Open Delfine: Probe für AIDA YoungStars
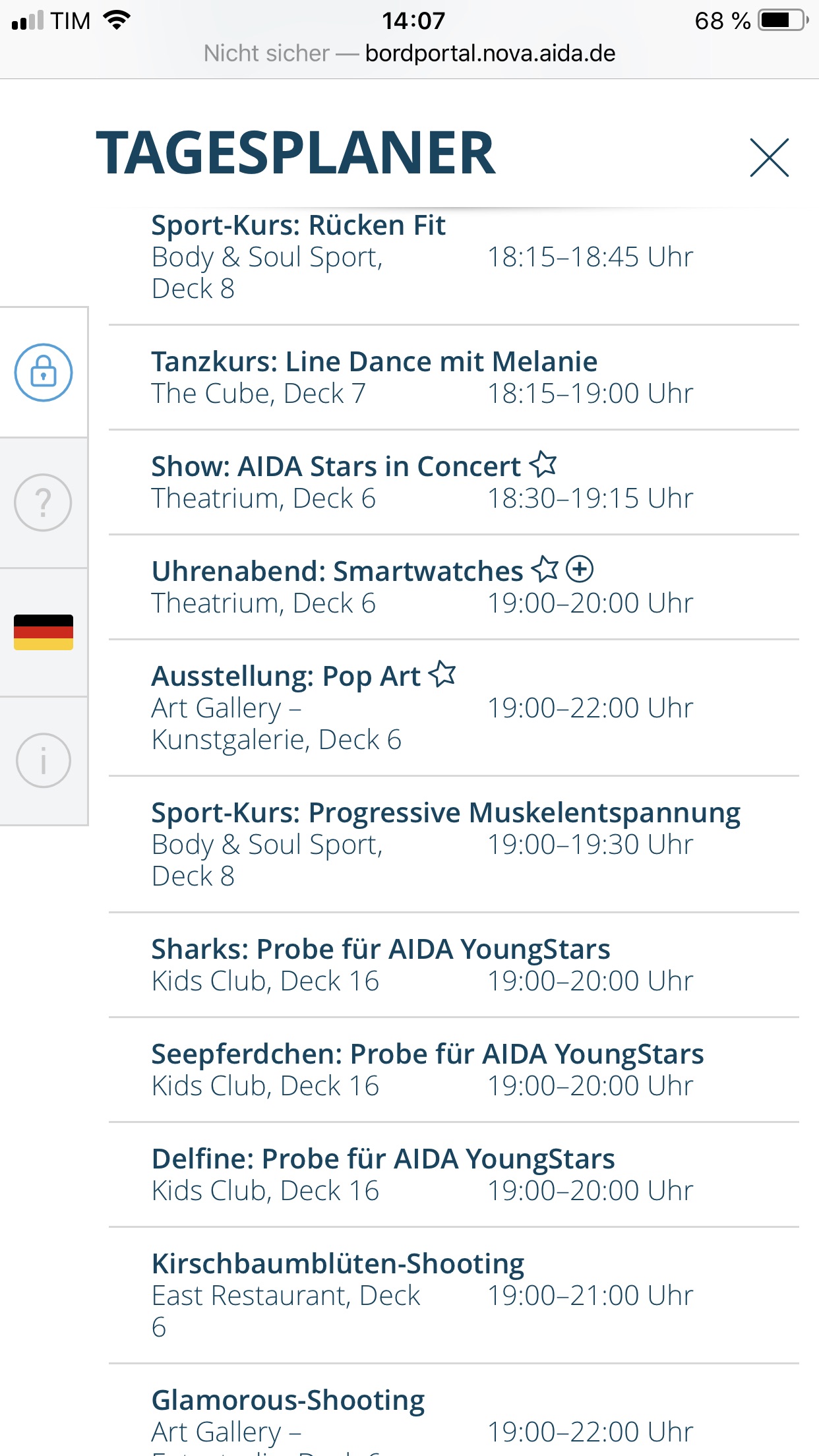The image size is (819, 1456). (383, 1159)
